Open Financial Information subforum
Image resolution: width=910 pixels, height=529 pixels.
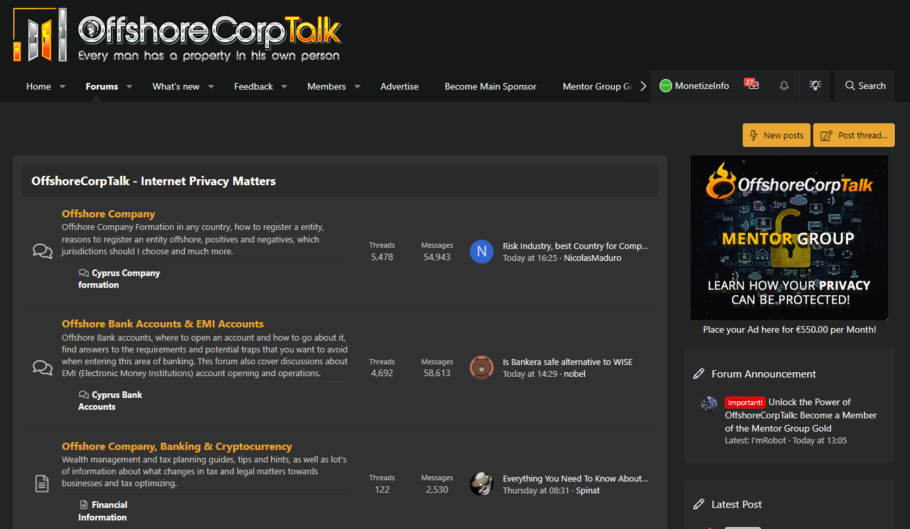103,511
